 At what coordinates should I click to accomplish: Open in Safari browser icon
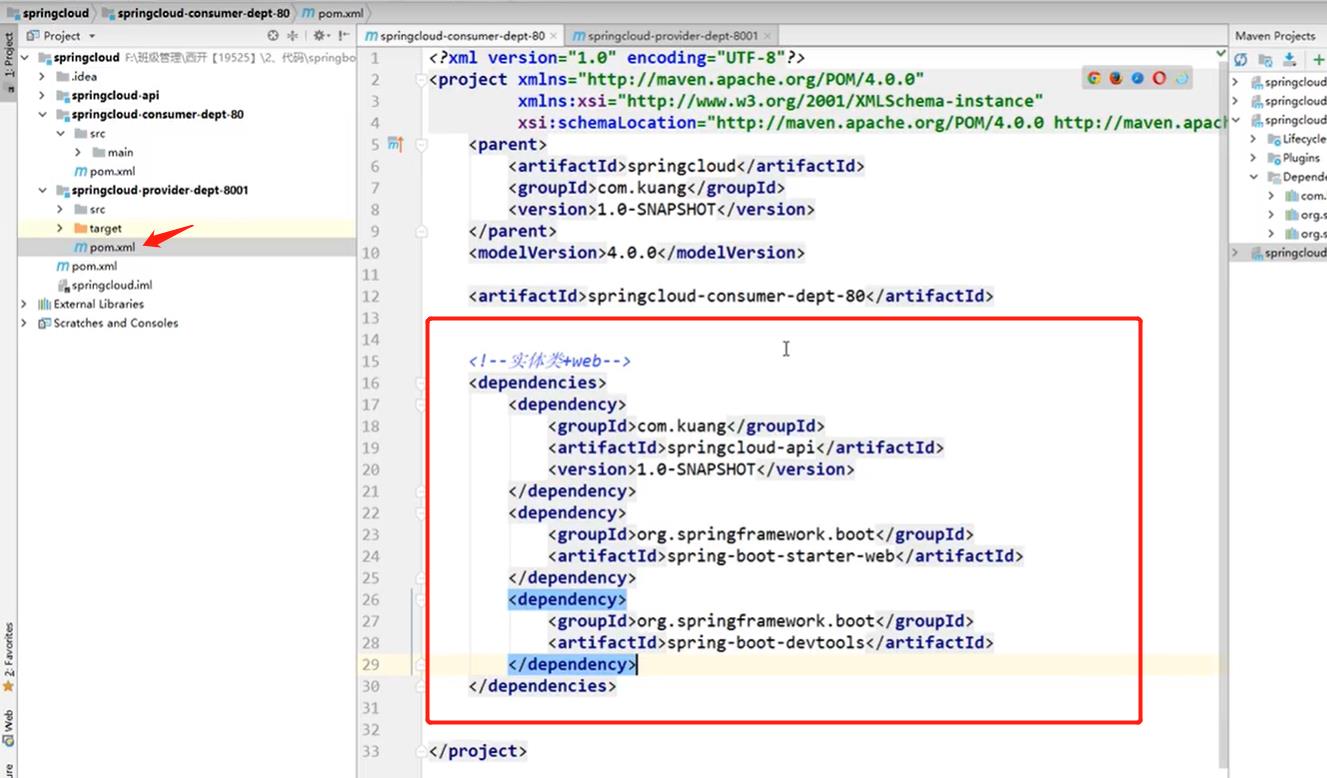tap(1138, 78)
